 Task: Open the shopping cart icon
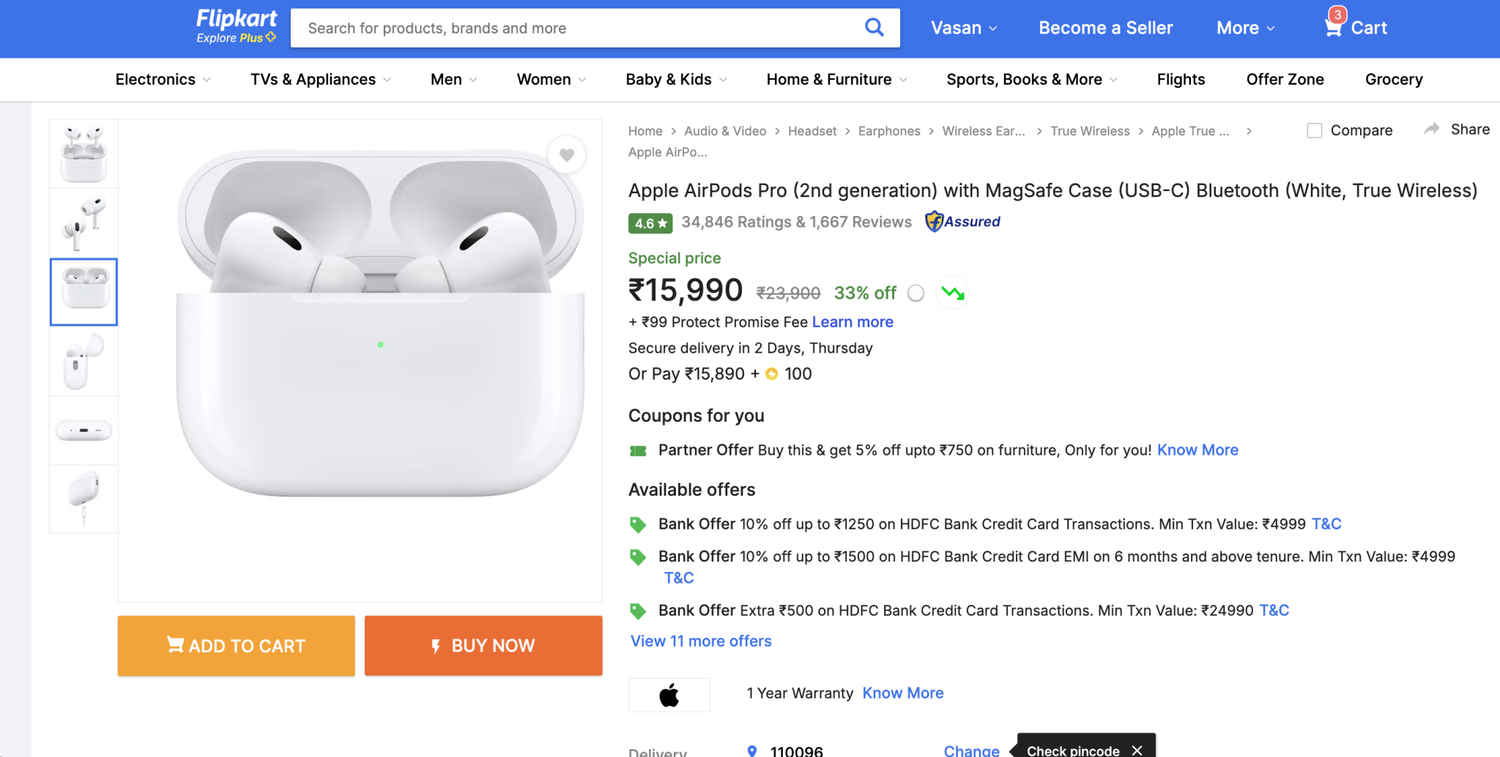tap(1334, 27)
